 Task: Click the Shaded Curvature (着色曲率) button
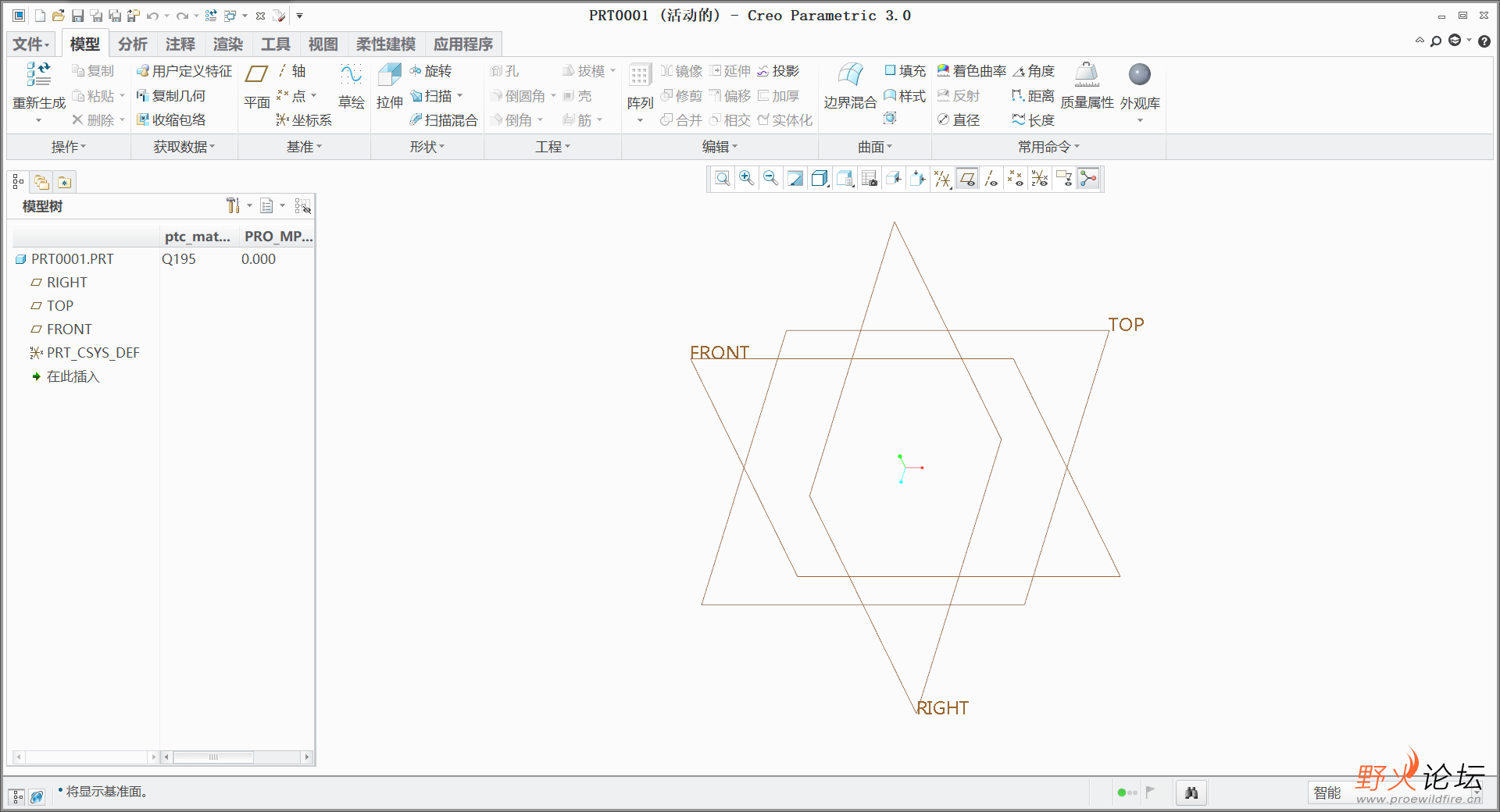pyautogui.click(x=972, y=71)
